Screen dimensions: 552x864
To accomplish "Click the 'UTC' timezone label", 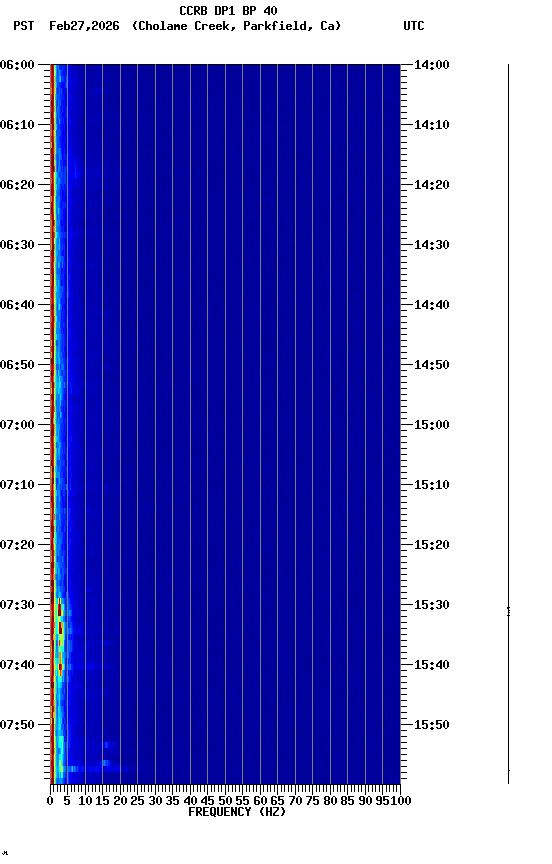I will (x=414, y=26).
